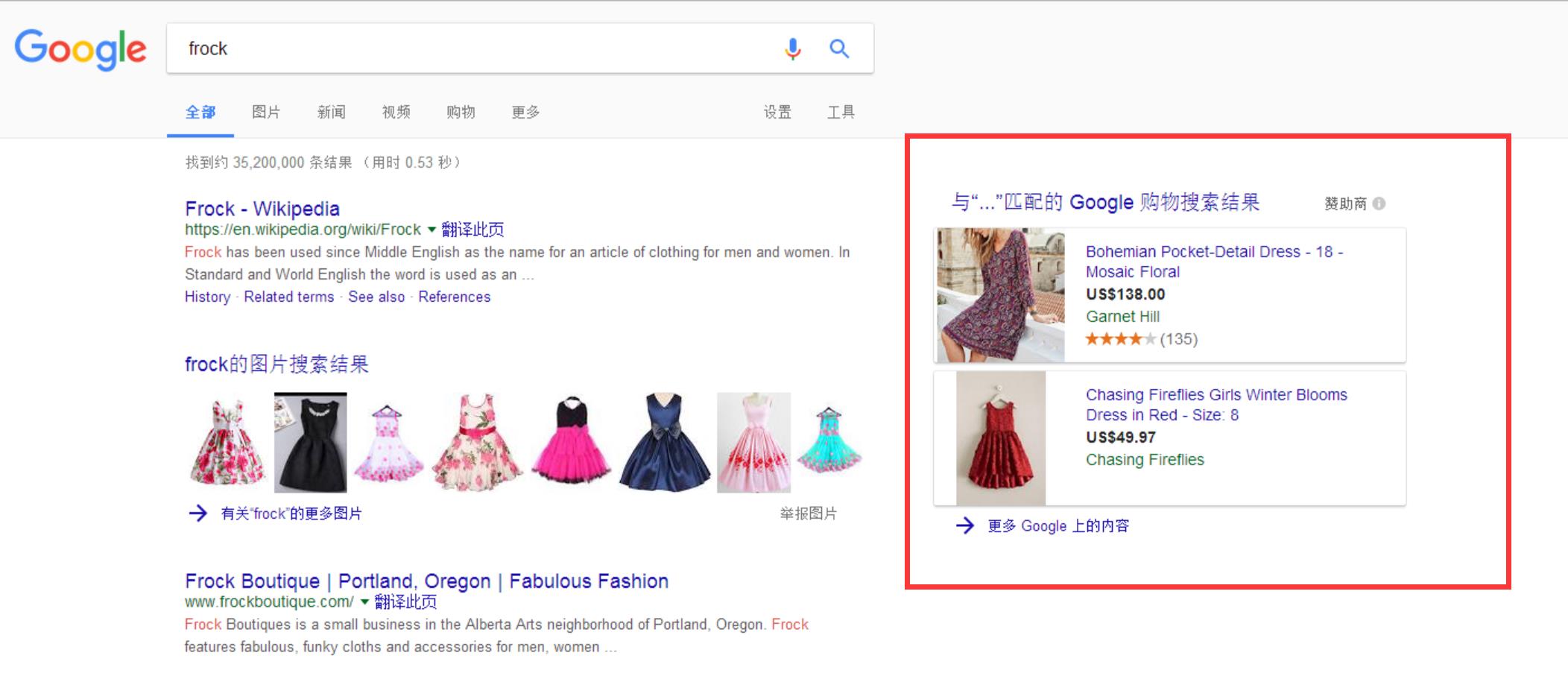The height and width of the screenshot is (679, 1568).
Task: Open the 更多 menu
Action: 526,113
